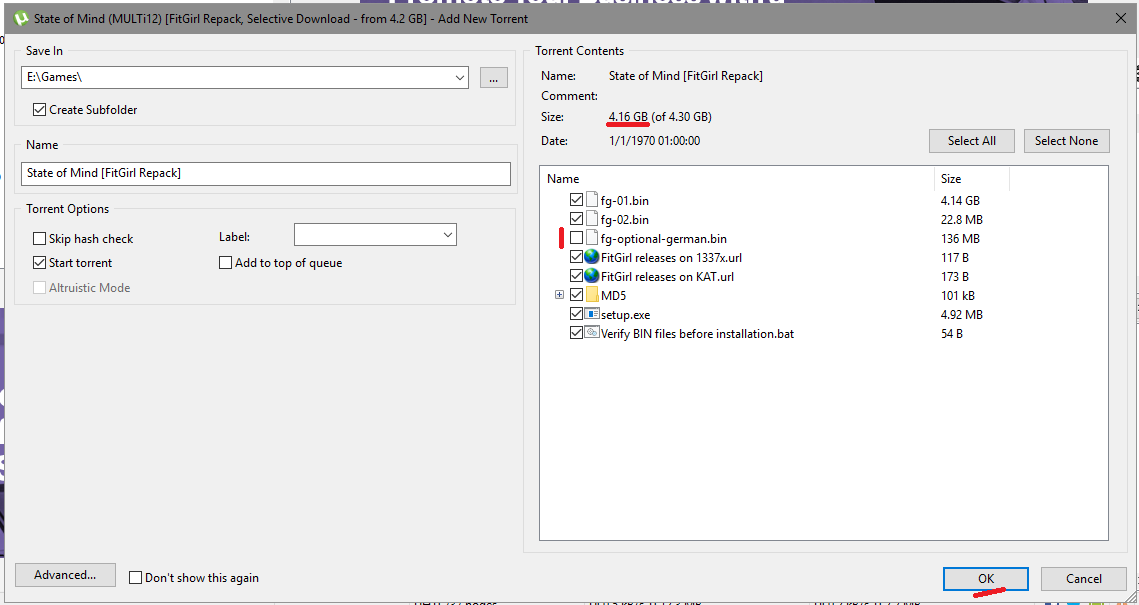Uncheck the fg-02.bin file checkbox
This screenshot has width=1139, height=605.
point(577,219)
